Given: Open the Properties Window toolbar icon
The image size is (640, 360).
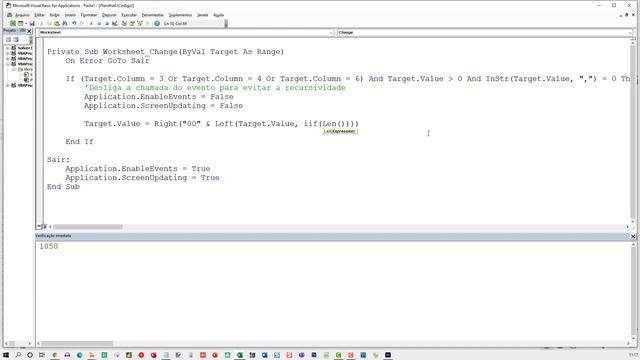Looking at the screenshot, I should (132, 24).
